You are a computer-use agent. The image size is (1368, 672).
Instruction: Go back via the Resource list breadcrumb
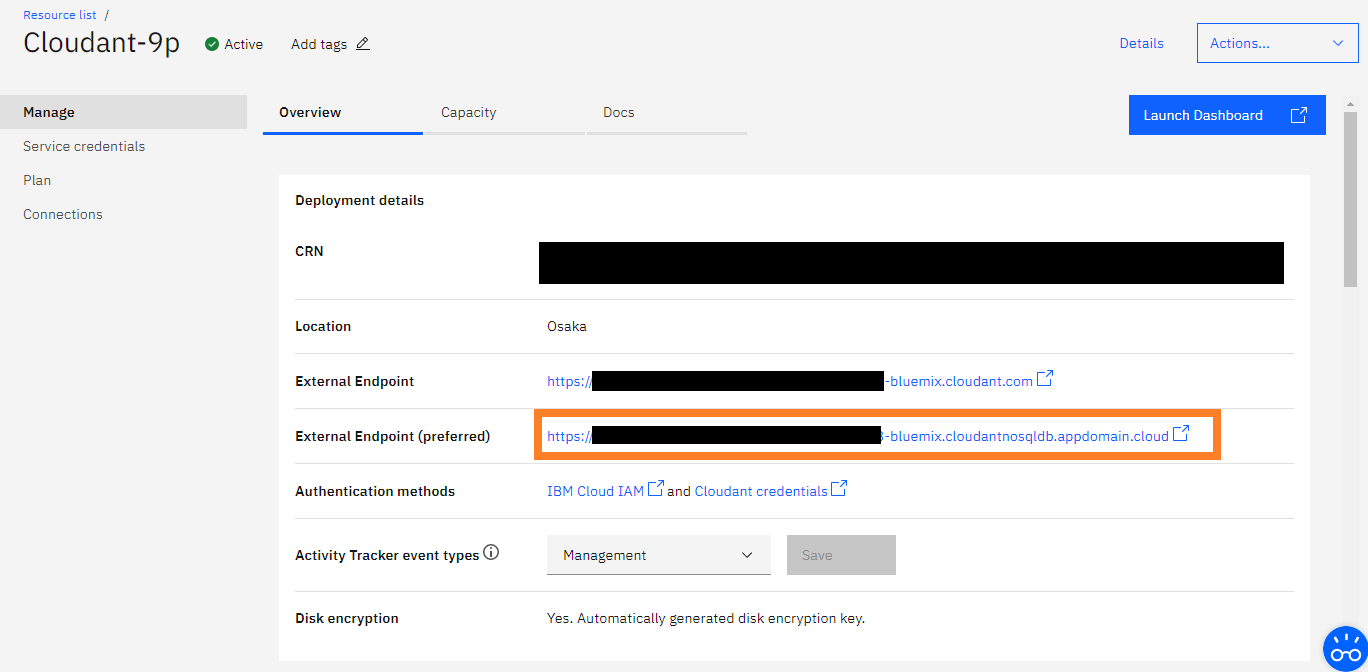point(60,15)
